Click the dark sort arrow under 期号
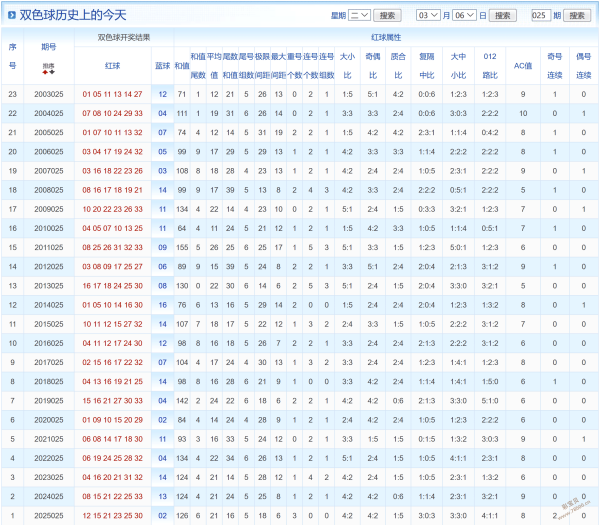 [x=52, y=72]
